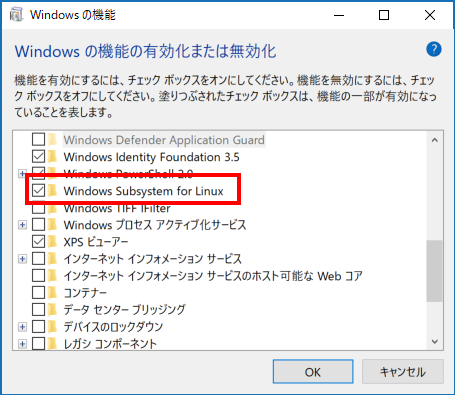Image resolution: width=455 pixels, height=395 pixels.
Task: Close the Windows の機能 dialog
Action: (430, 15)
